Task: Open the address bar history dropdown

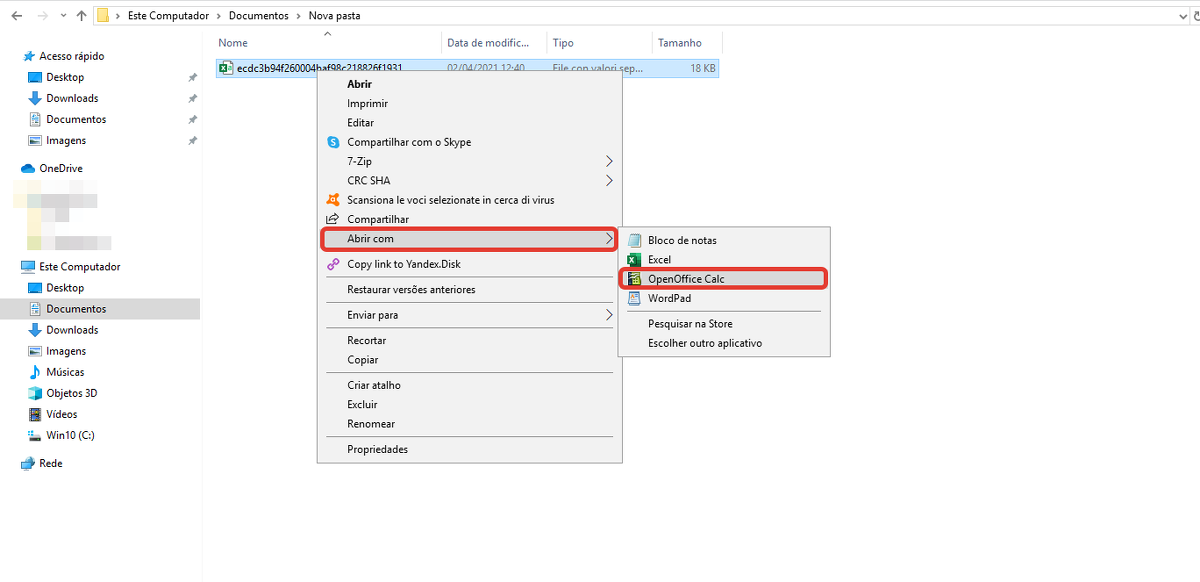Action: pyautogui.click(x=1176, y=16)
